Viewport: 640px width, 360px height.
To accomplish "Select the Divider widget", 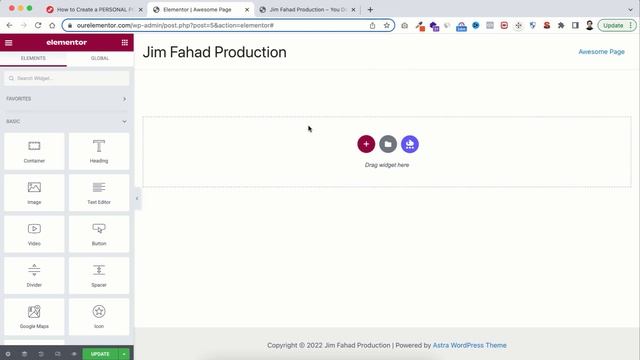I will [34, 276].
